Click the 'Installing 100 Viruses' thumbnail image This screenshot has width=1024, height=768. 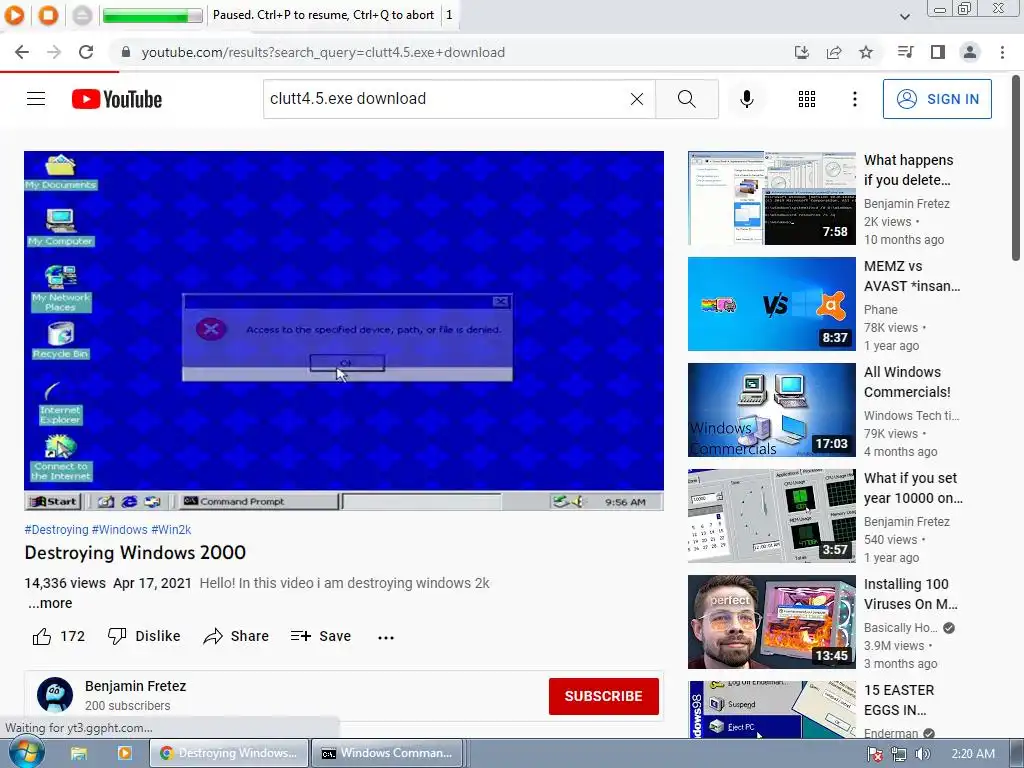[771, 622]
